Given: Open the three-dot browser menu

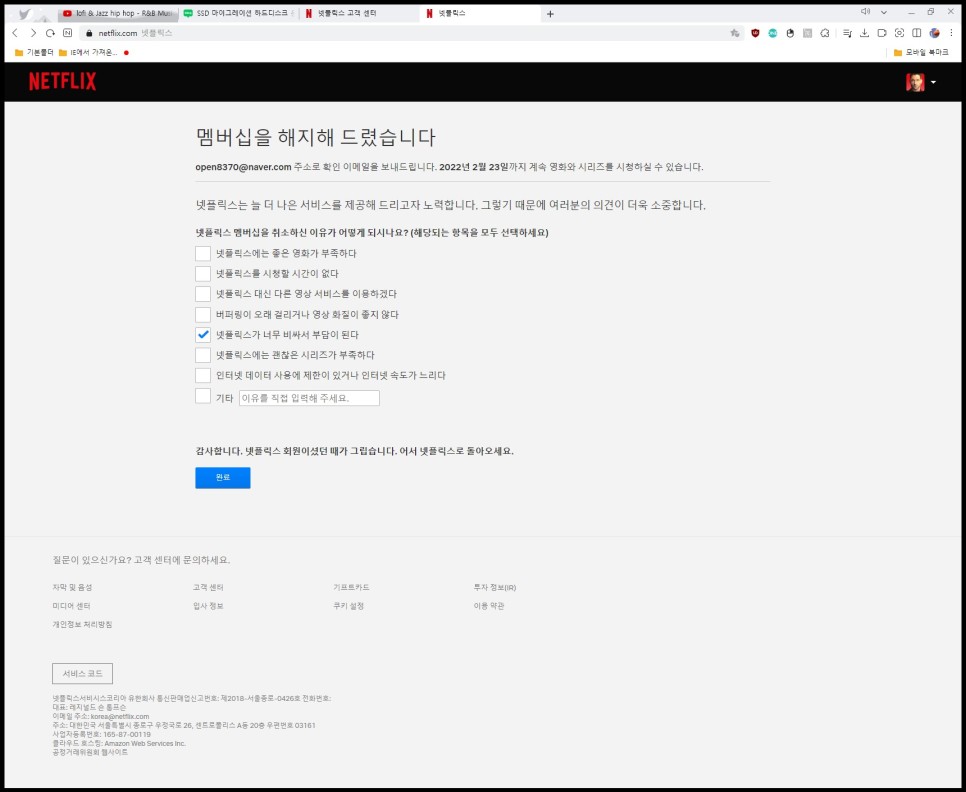Looking at the screenshot, I should (x=951, y=33).
